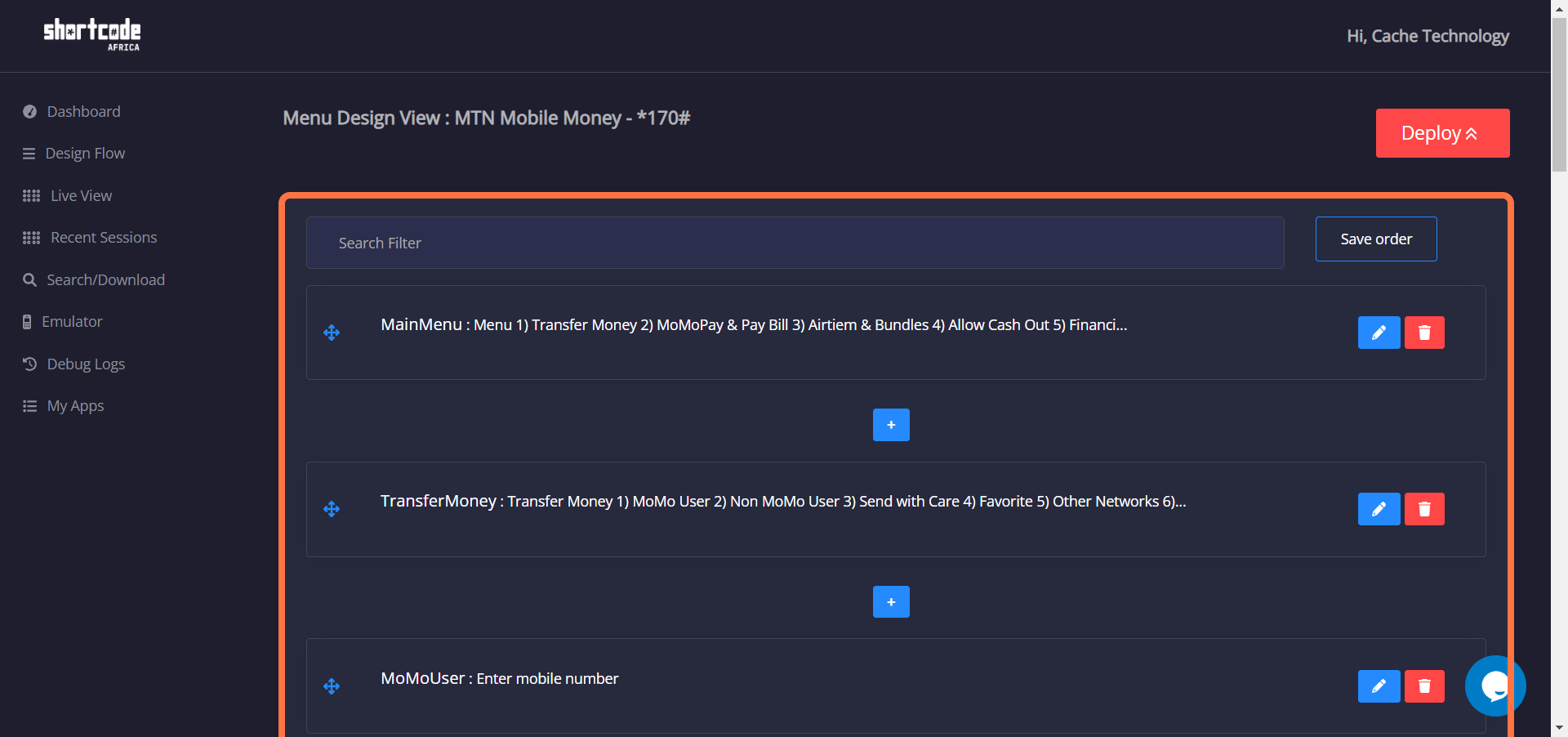Add a menu item below MainMenu

click(x=891, y=425)
